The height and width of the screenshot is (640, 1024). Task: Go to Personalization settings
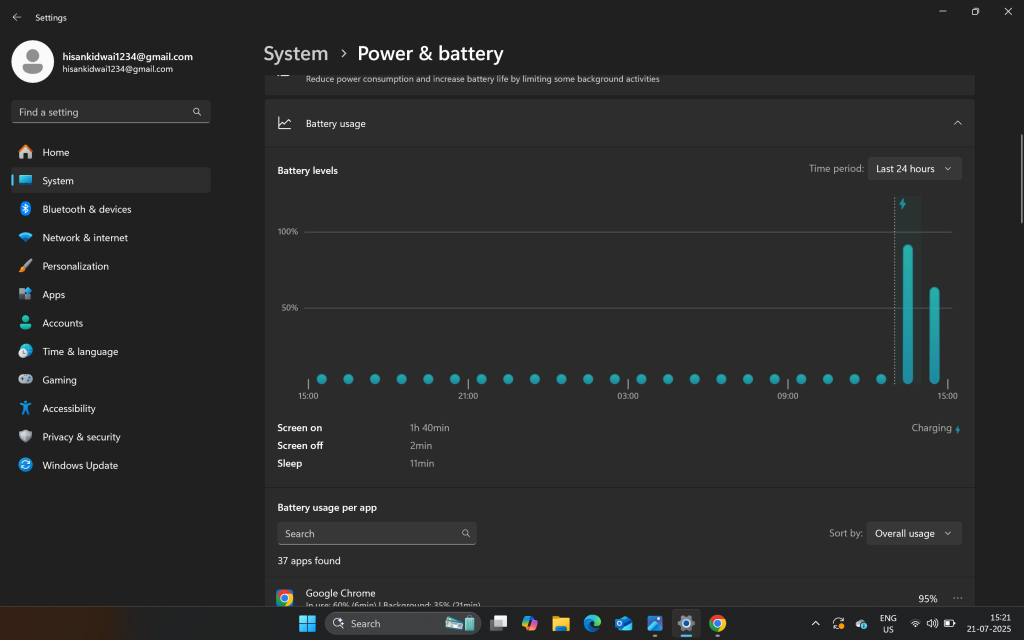click(x=75, y=266)
